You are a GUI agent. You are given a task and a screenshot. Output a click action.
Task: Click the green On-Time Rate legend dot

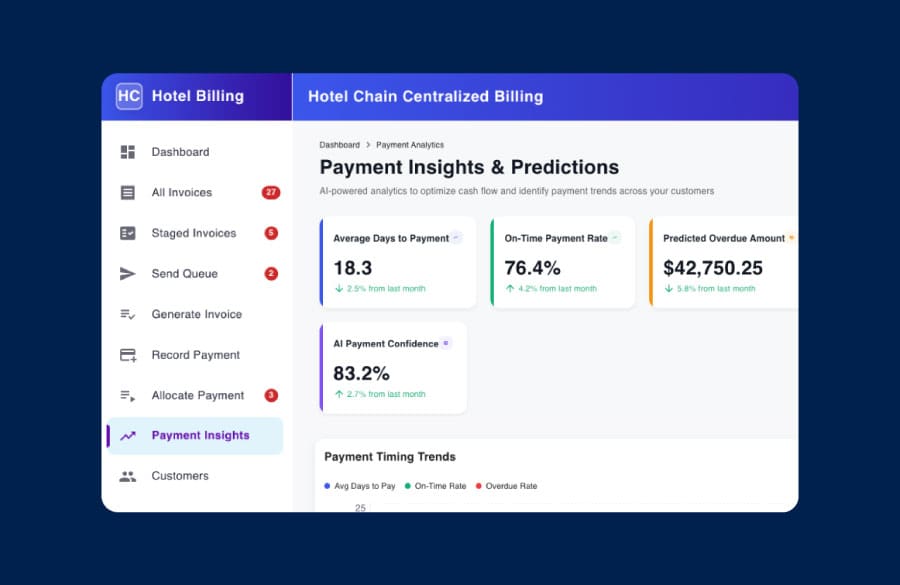point(406,486)
